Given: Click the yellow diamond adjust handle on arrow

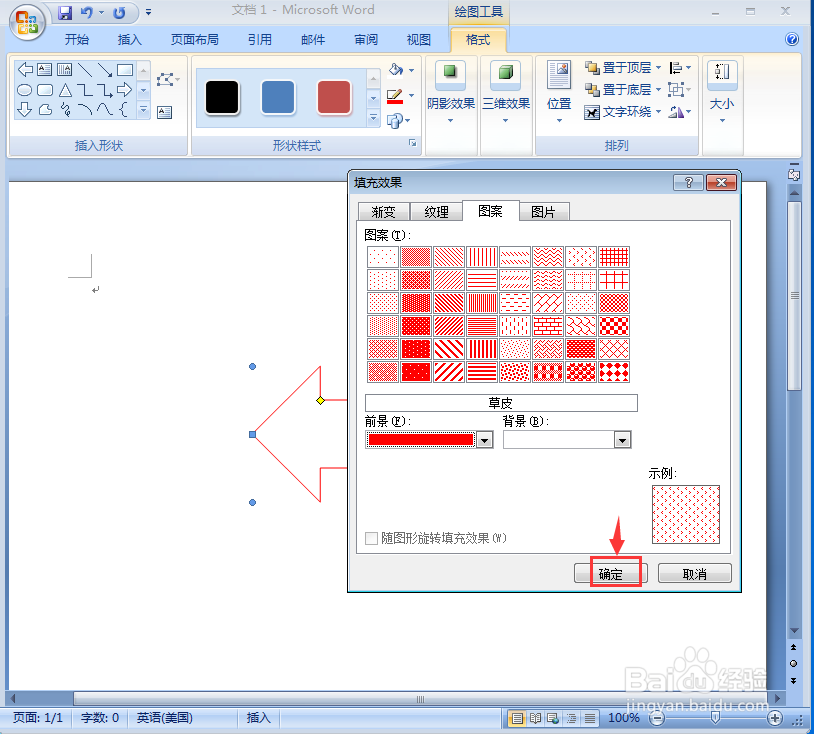Looking at the screenshot, I should click(320, 400).
